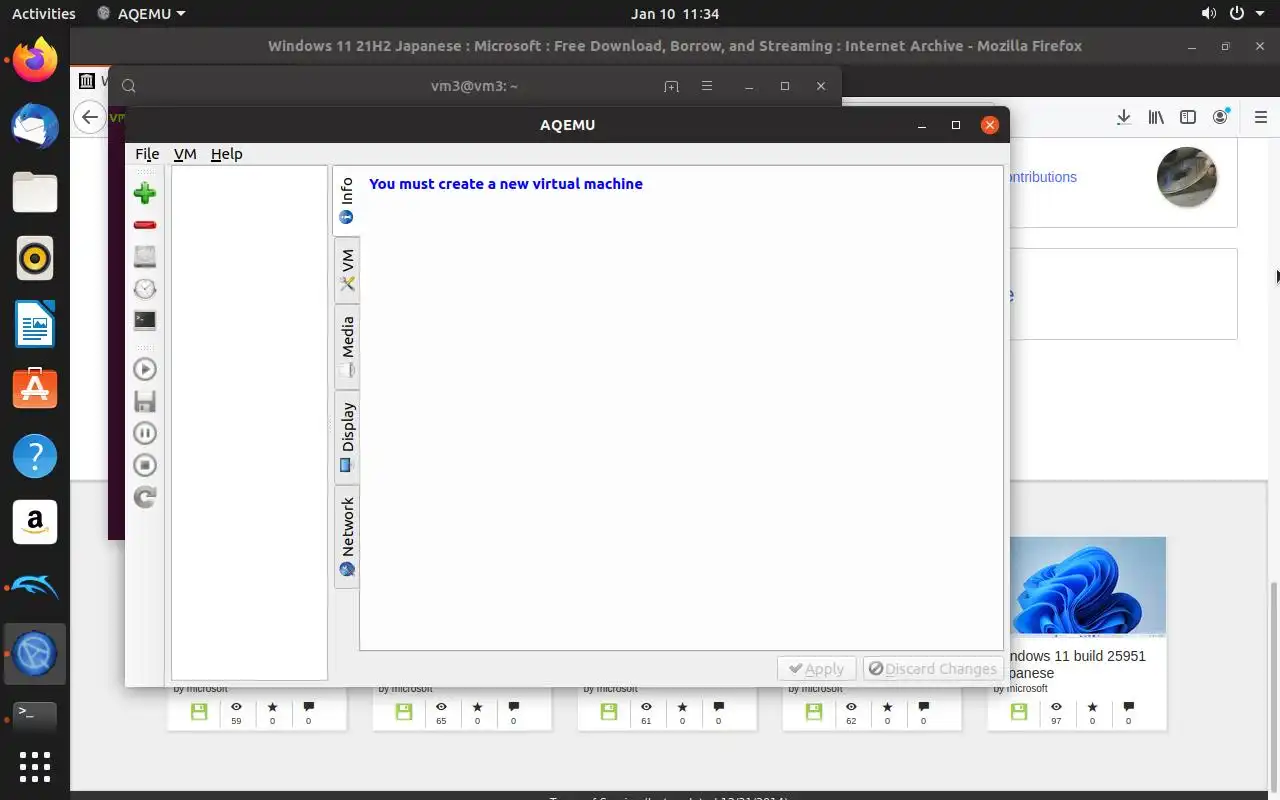The height and width of the screenshot is (800, 1280).
Task: Open Ubuntu Software from the dock
Action: click(x=35, y=389)
